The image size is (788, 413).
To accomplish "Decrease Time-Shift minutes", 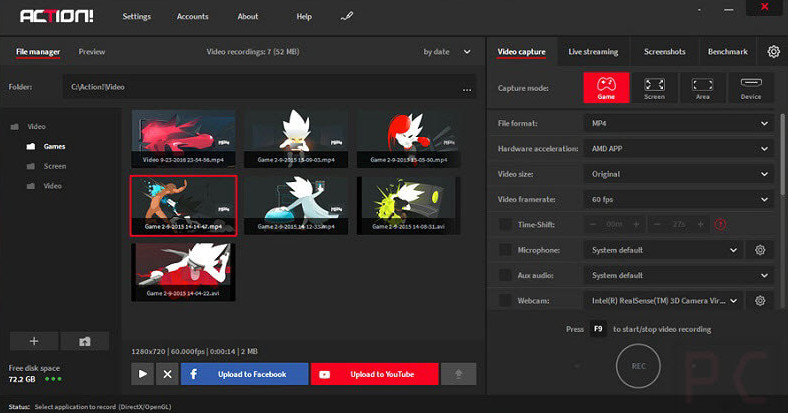I will [x=593, y=224].
